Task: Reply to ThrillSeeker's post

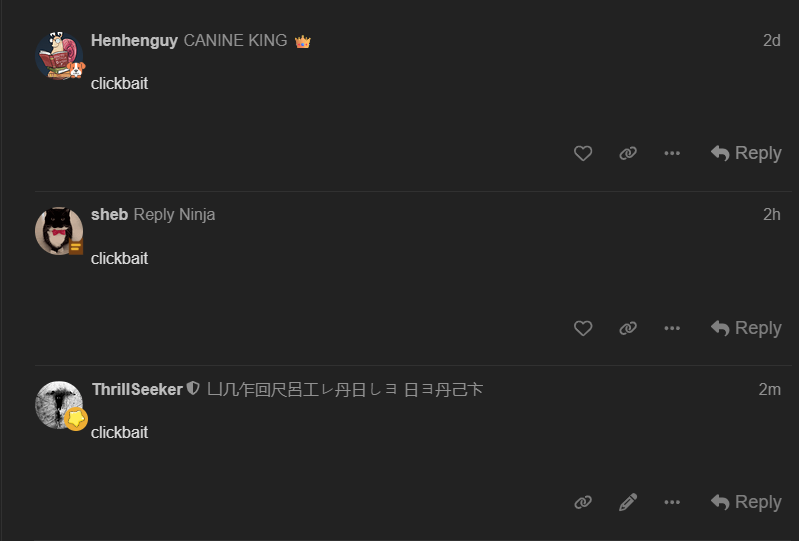Action: (746, 502)
